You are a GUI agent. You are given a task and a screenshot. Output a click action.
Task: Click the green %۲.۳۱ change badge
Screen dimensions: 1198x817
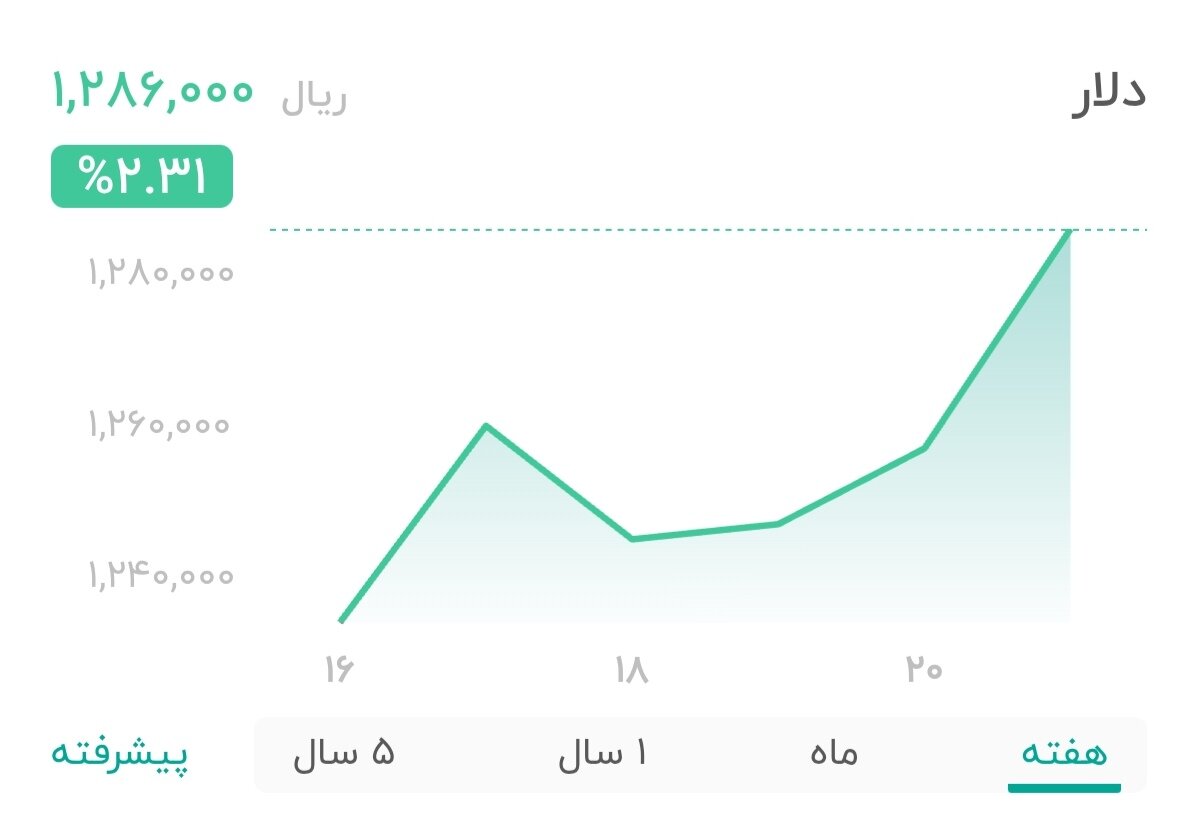point(141,178)
